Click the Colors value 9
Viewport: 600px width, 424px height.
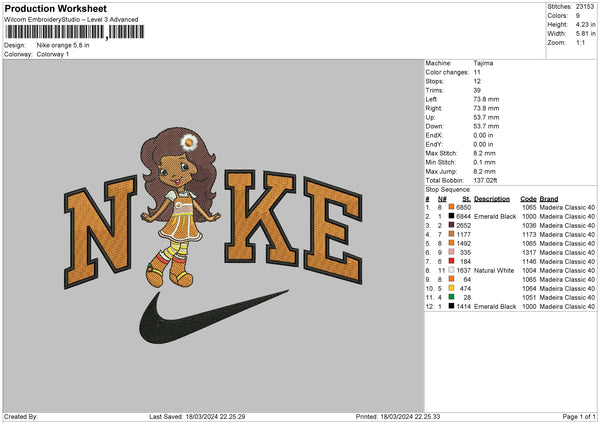pyautogui.click(x=578, y=16)
